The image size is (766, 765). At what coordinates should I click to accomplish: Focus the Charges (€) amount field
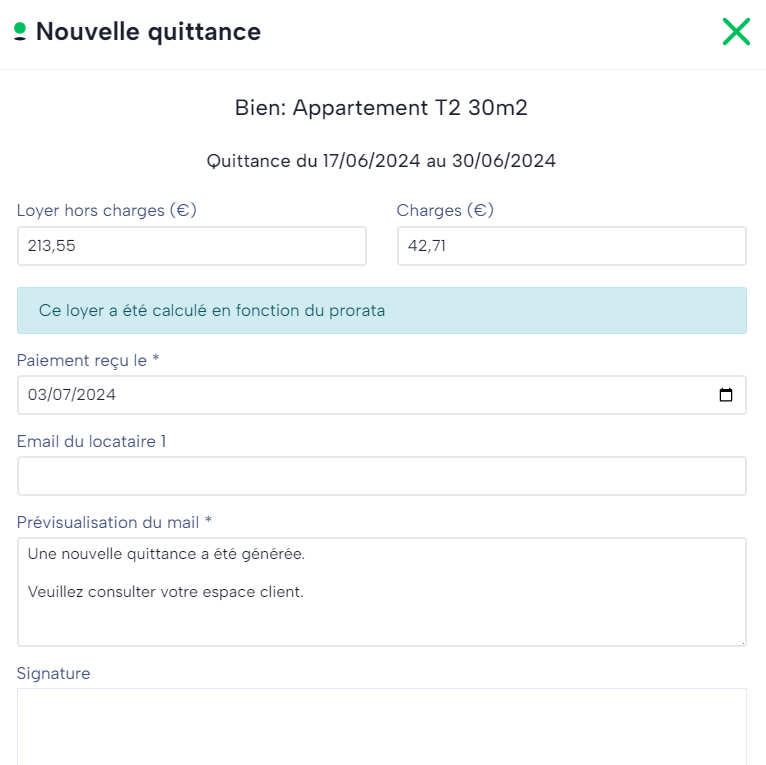(571, 246)
